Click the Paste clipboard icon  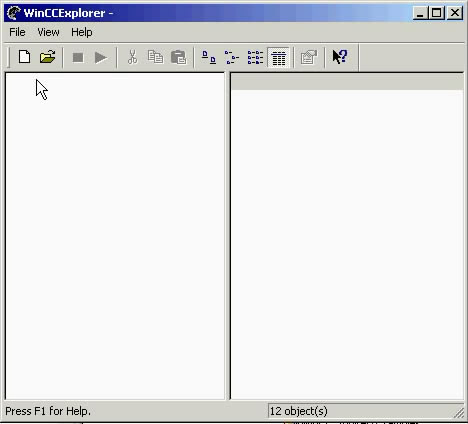pos(179,57)
